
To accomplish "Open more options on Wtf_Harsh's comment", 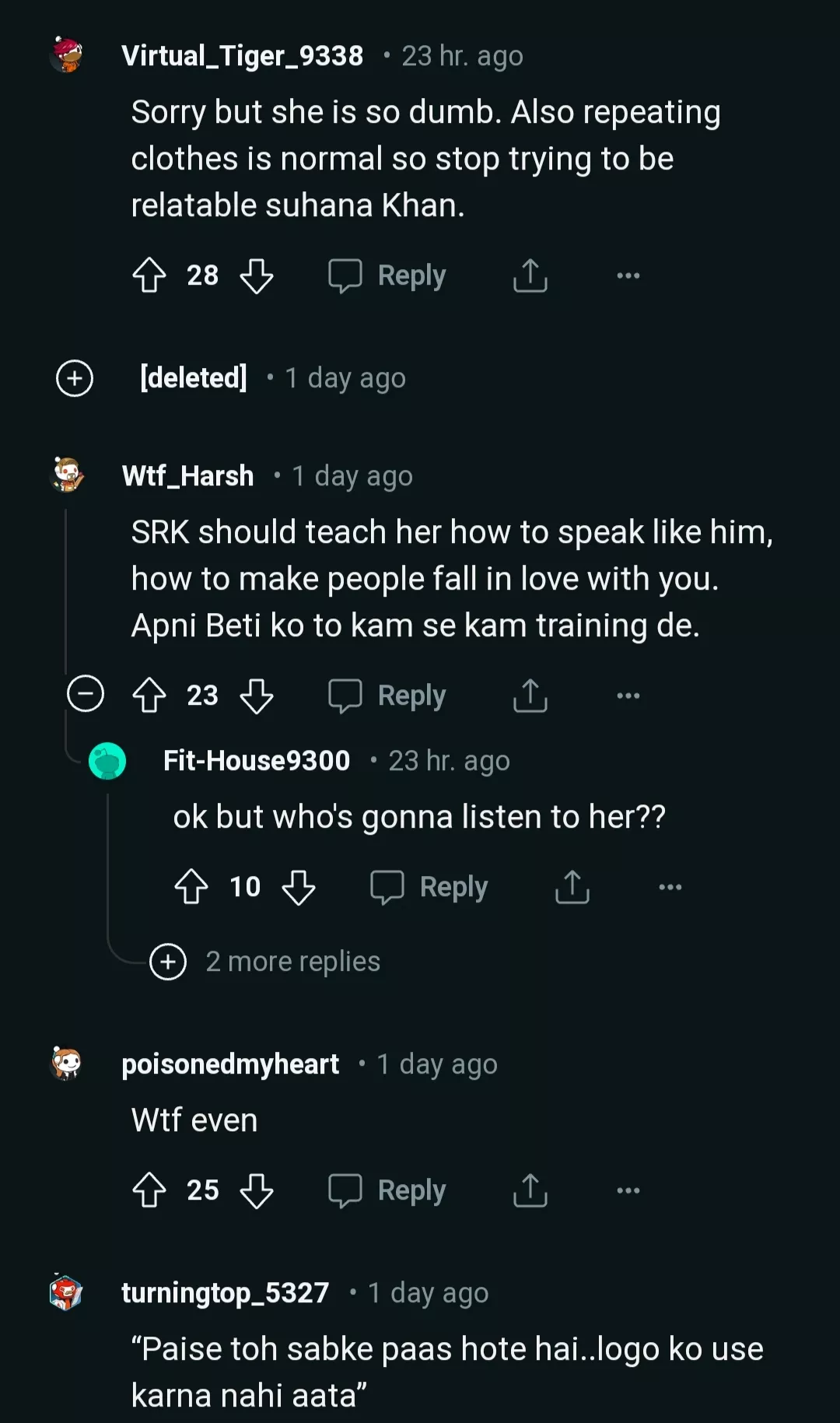I will (x=628, y=696).
